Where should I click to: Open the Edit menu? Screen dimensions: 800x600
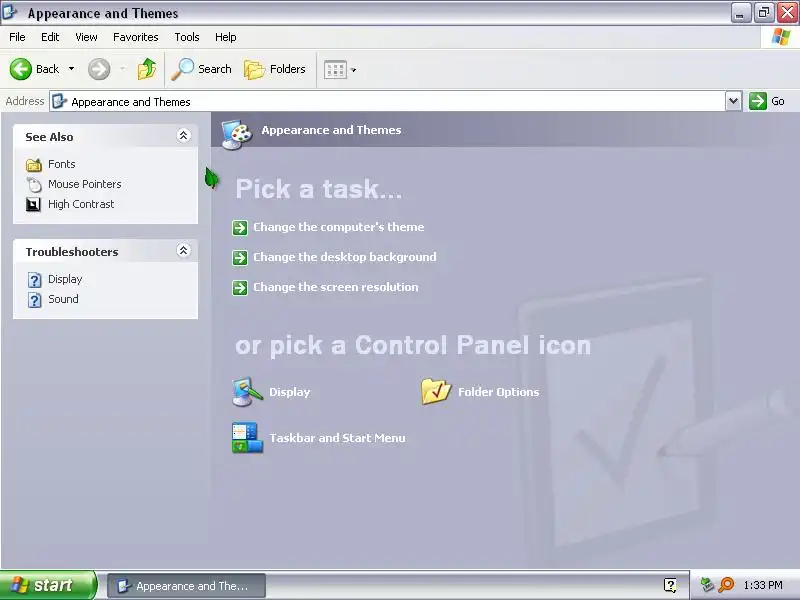50,37
